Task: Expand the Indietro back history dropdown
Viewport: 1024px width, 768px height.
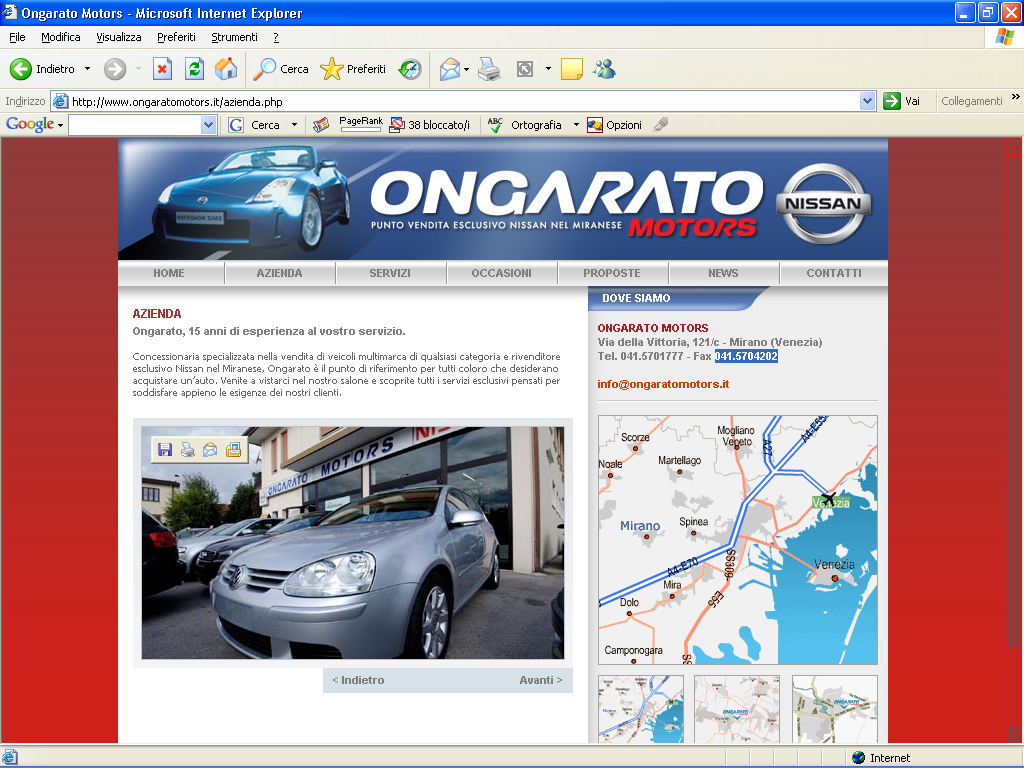Action: point(88,69)
